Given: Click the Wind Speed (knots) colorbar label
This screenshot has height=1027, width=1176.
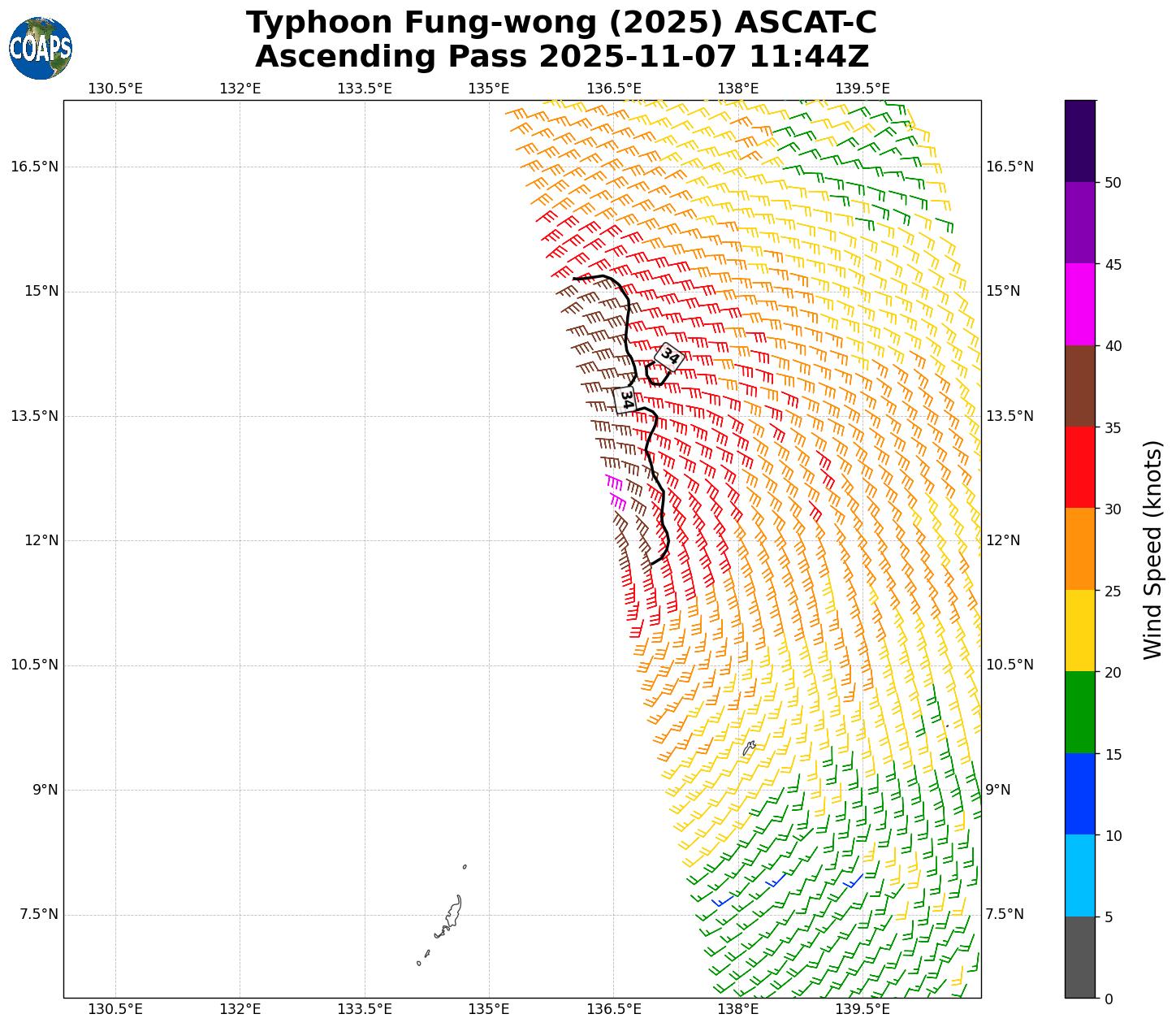Looking at the screenshot, I should pos(1152,550).
